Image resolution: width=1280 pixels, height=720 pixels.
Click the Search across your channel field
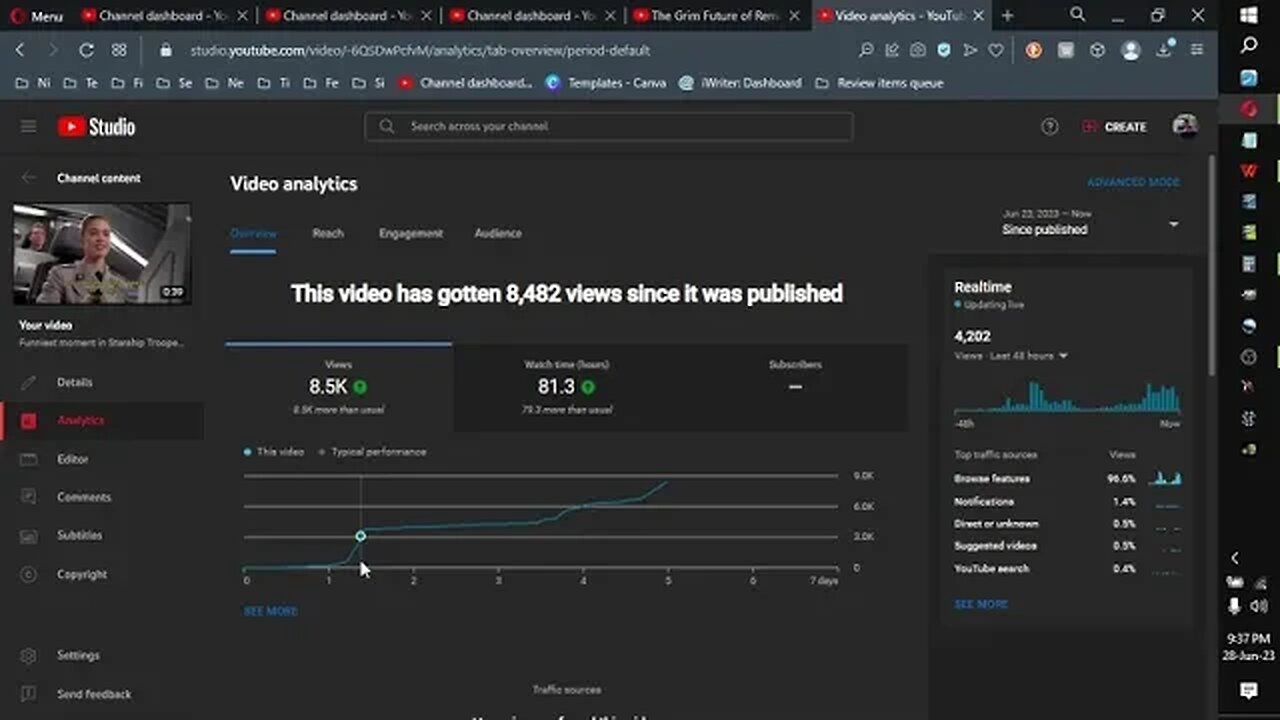[608, 126]
